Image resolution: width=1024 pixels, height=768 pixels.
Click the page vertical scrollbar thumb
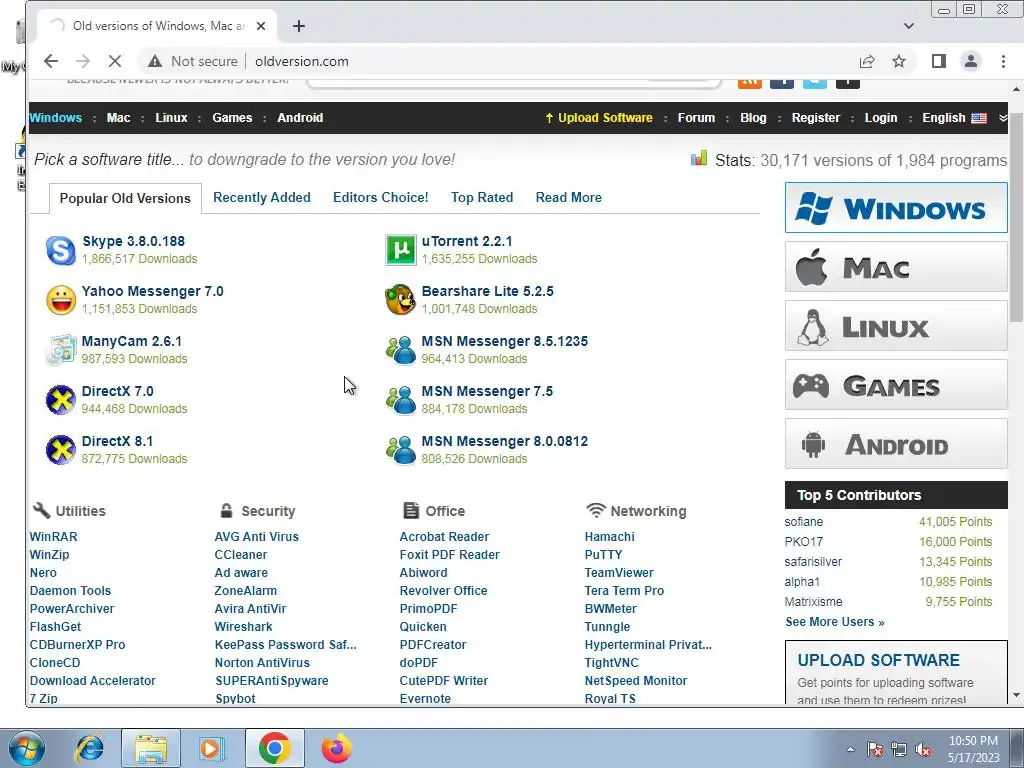(x=1016, y=219)
